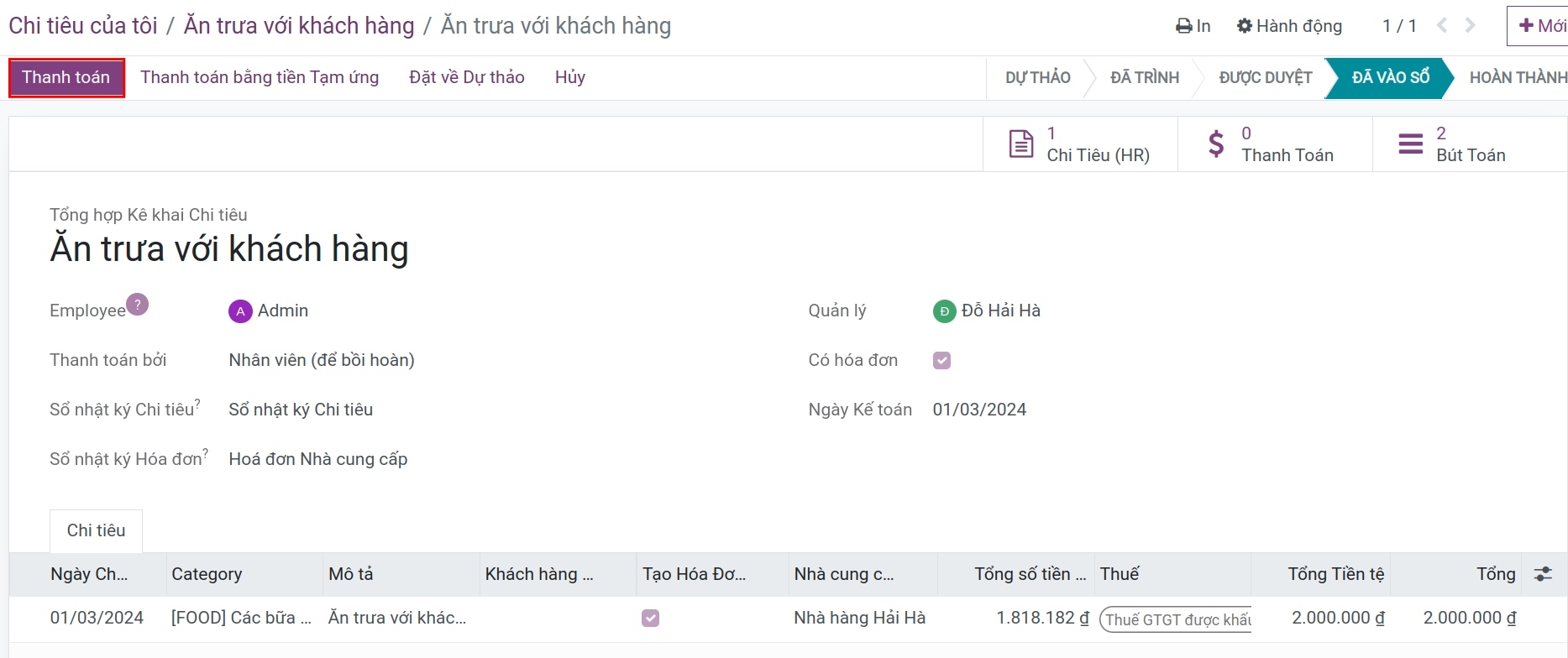Toggle the Có hóa đơn checkbox
The width and height of the screenshot is (1568, 658).
tap(942, 361)
